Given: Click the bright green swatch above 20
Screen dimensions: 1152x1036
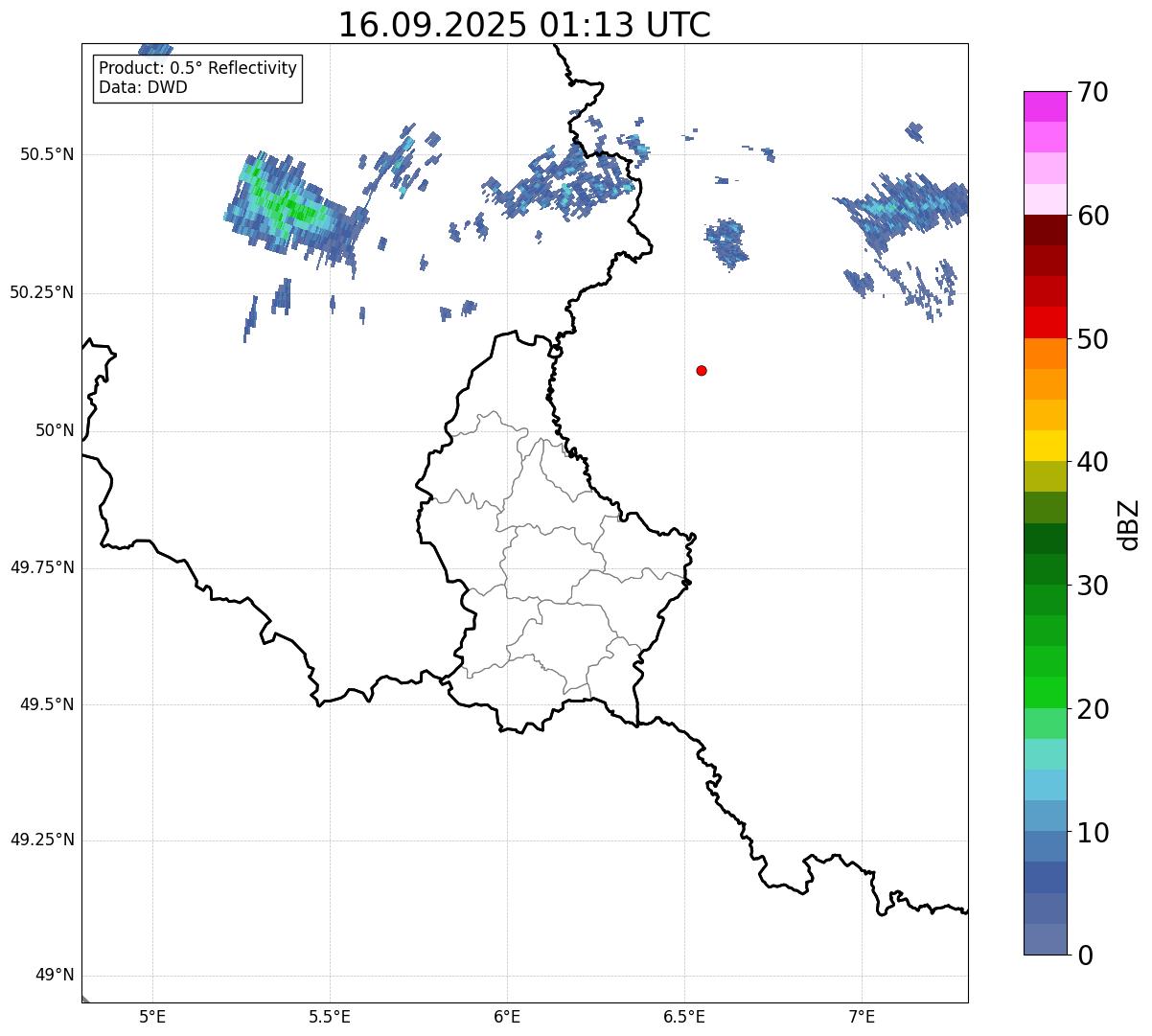Looking at the screenshot, I should 1045,692.
